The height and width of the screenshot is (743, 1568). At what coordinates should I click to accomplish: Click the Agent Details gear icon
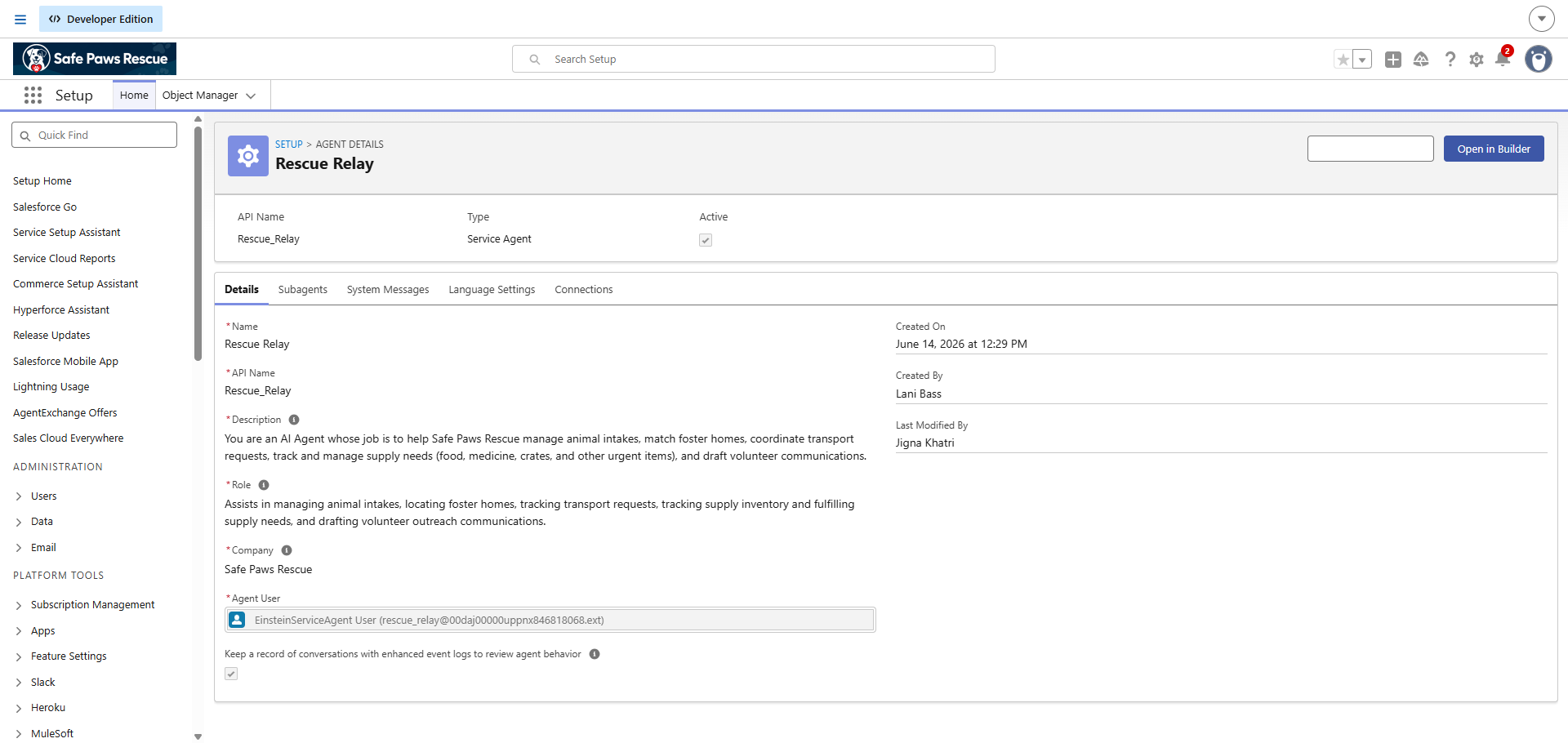248,156
